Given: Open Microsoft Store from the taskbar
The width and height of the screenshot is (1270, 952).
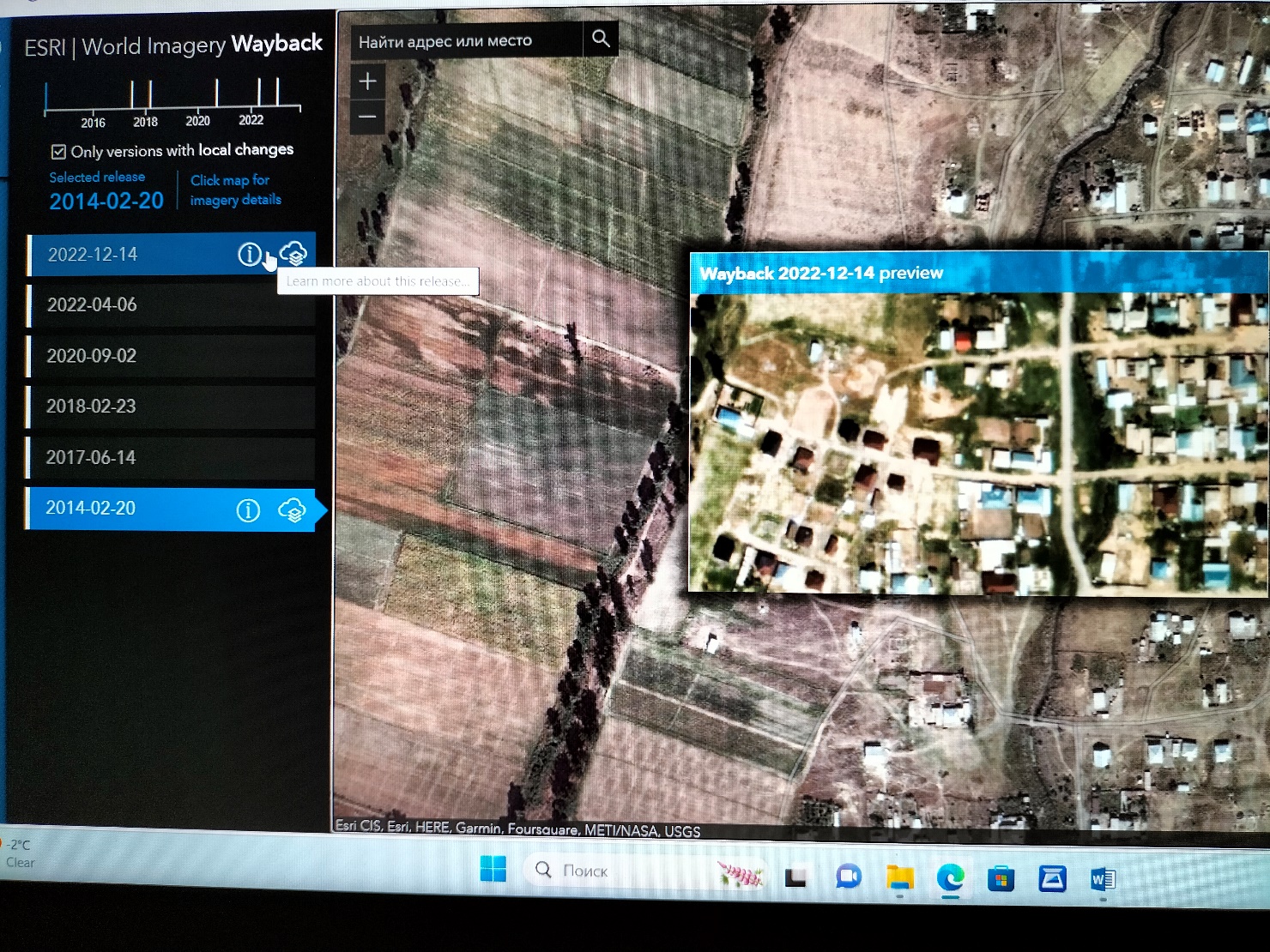Looking at the screenshot, I should [x=1001, y=878].
